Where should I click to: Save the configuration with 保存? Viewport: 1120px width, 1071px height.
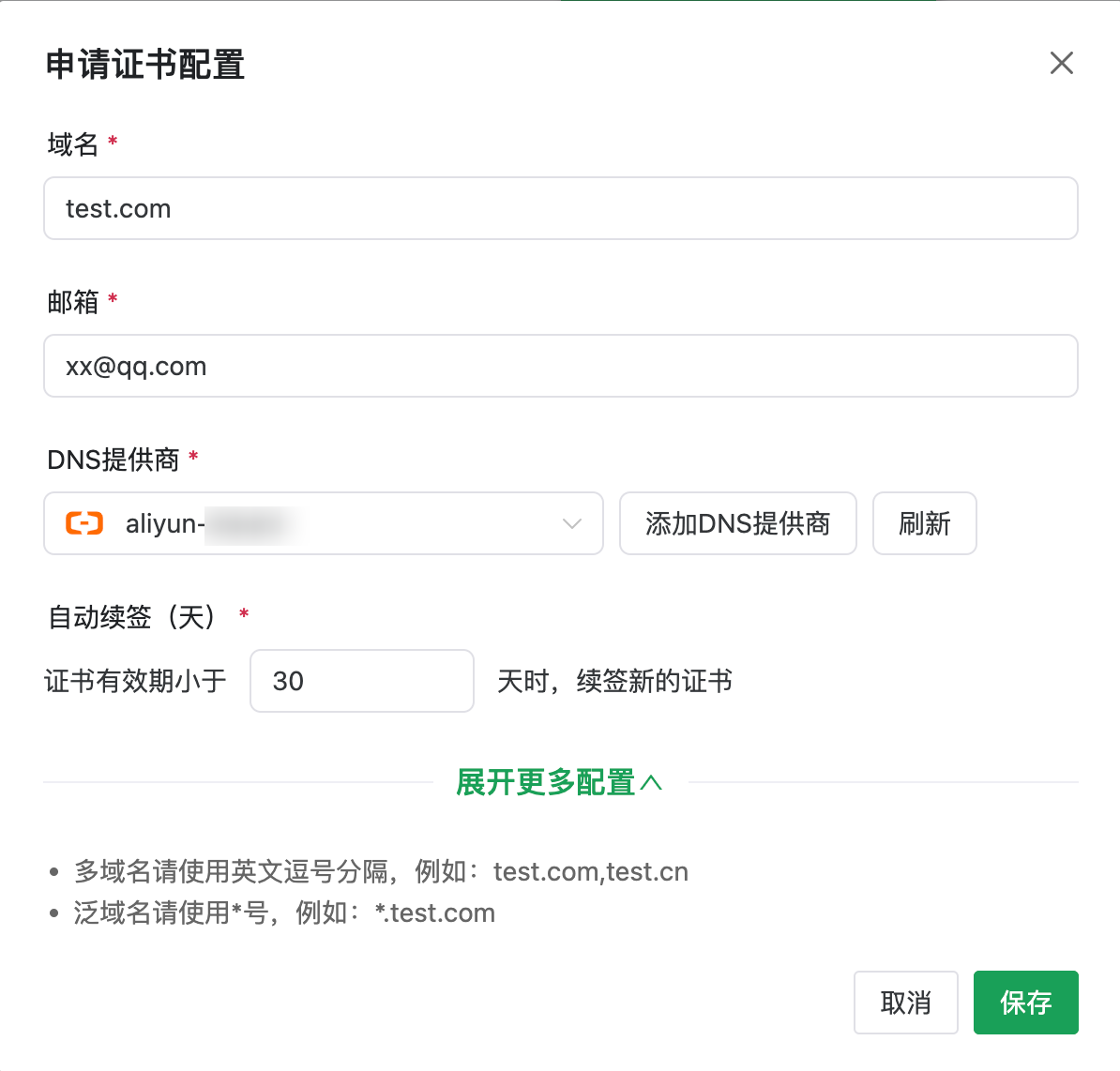pos(1025,1003)
